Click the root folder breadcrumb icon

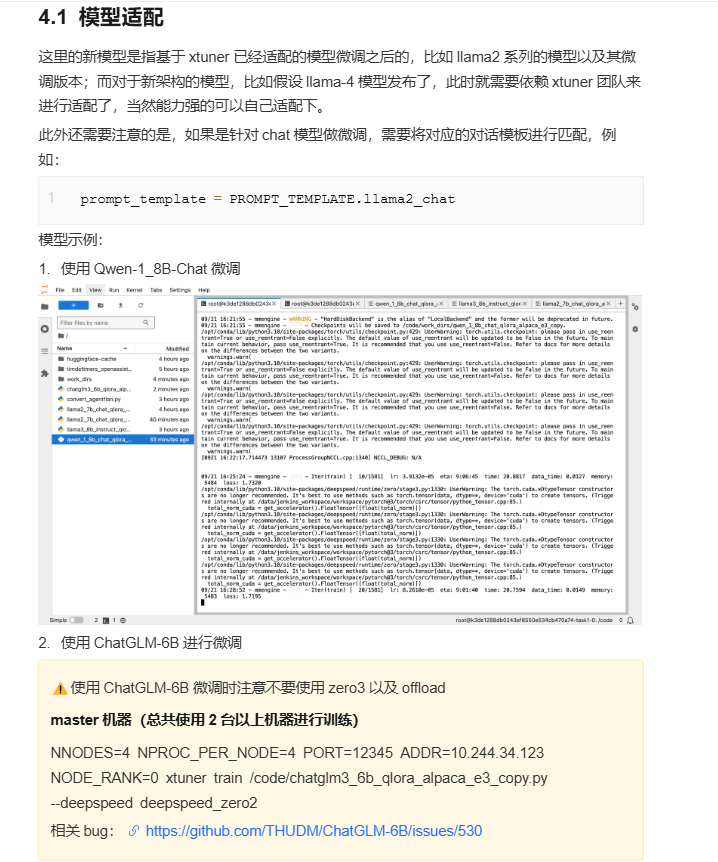click(61, 335)
